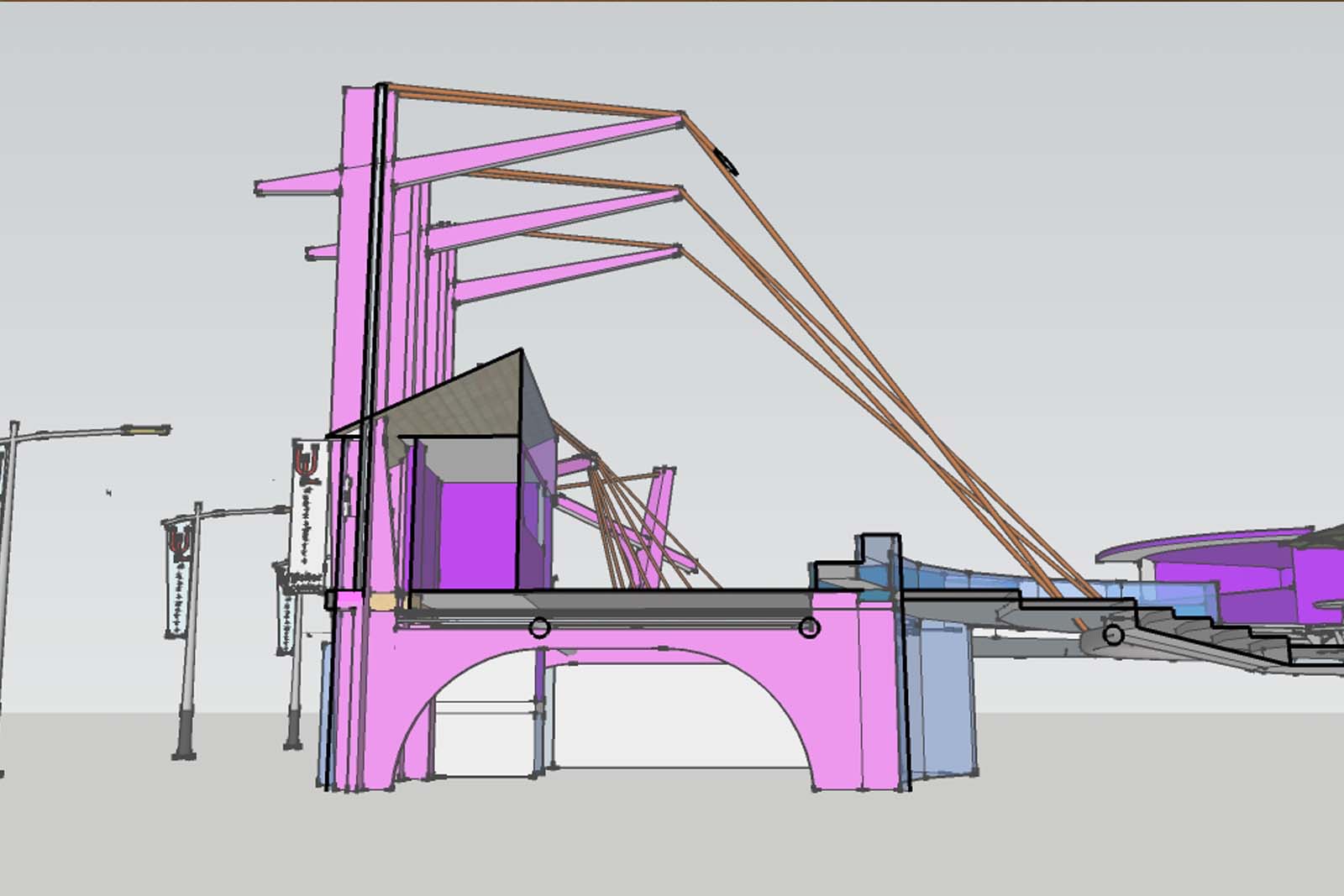Click the circle marker at right end of deck

809,627
